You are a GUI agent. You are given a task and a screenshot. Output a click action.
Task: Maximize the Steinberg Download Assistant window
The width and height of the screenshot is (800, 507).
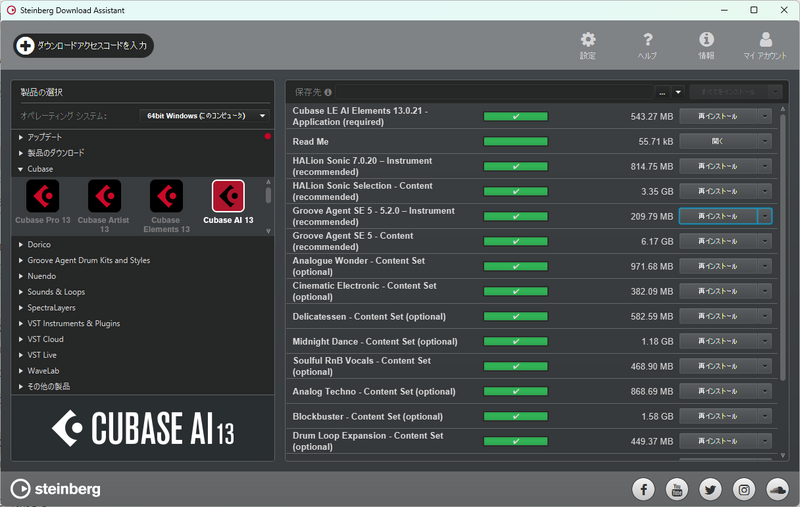coord(754,10)
